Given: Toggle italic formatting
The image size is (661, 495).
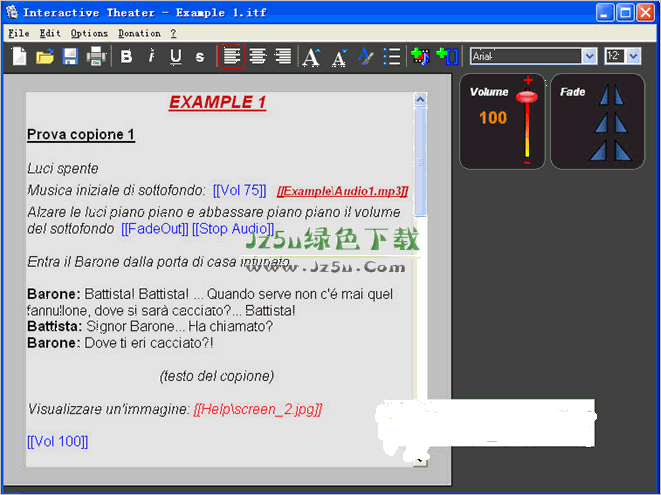Looking at the screenshot, I should click(151, 57).
